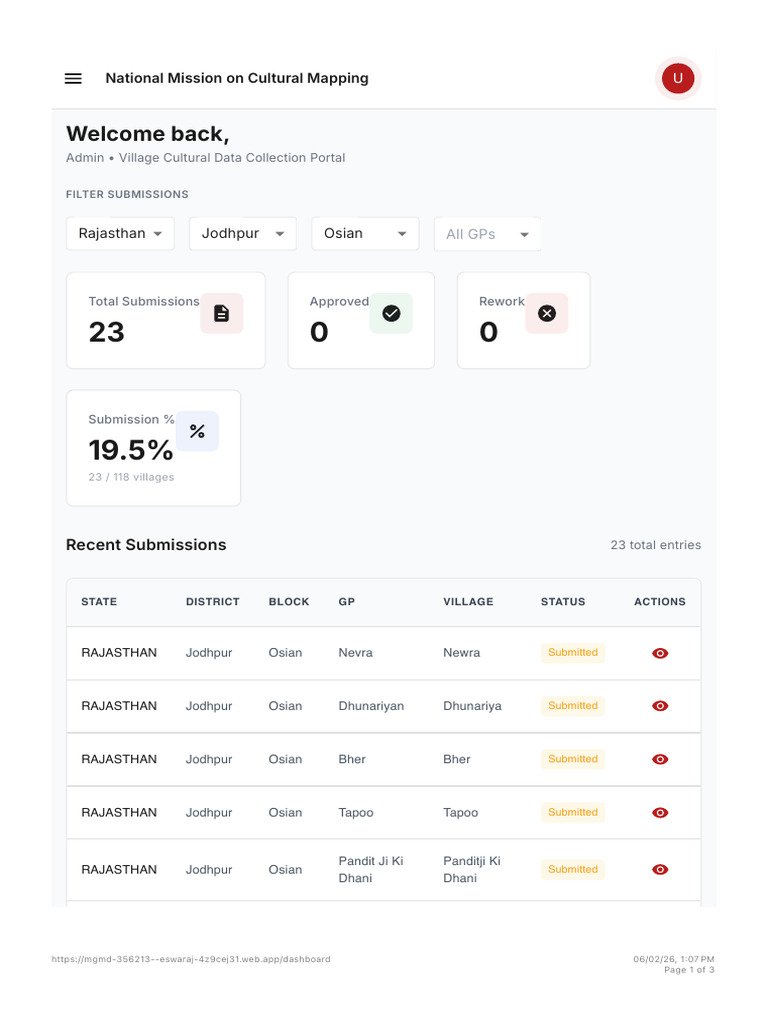
Task: Open the hamburger navigation menu
Action: pos(73,78)
